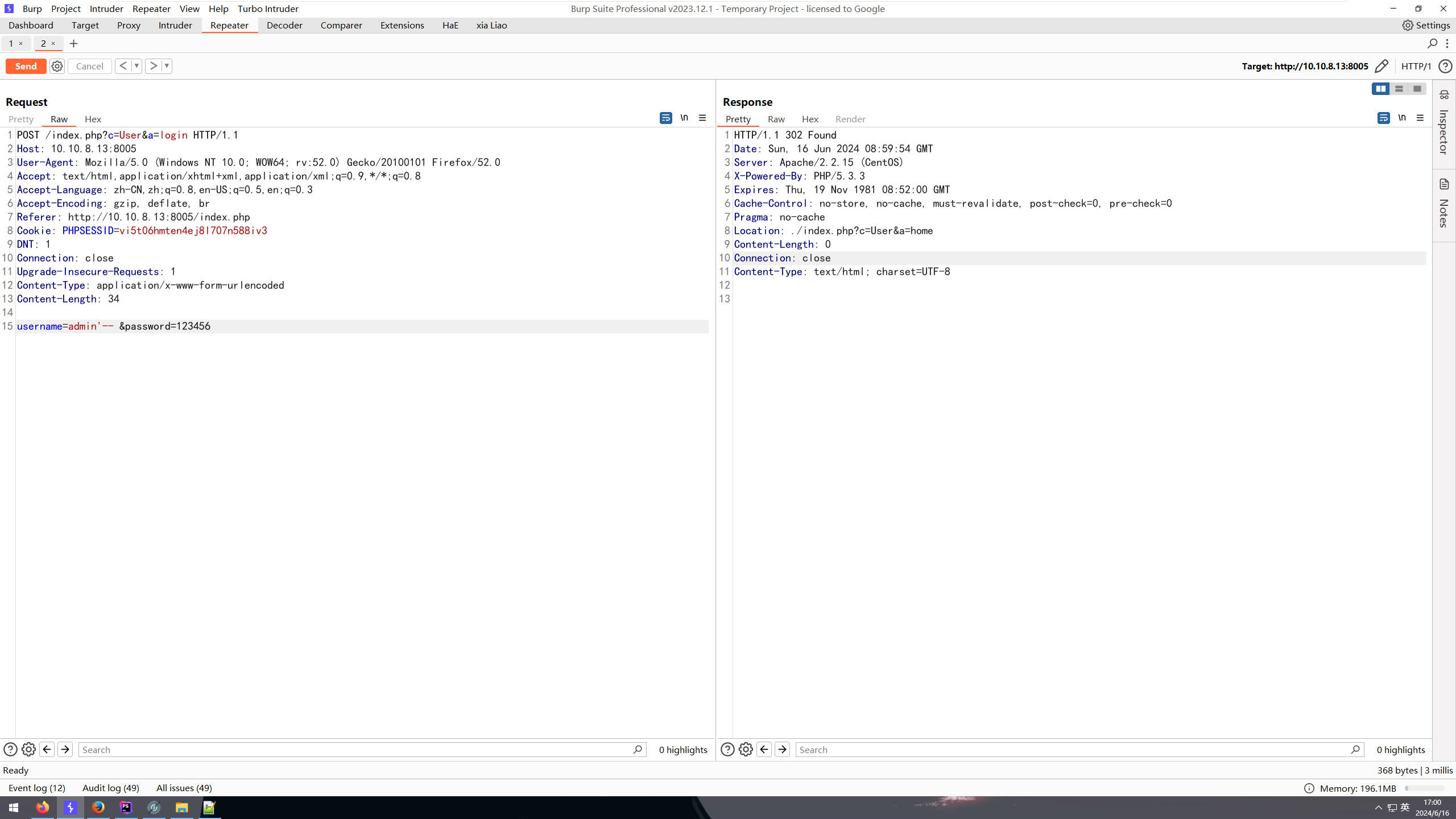The width and height of the screenshot is (1456, 819).
Task: Go to previous response search match
Action: (x=764, y=750)
